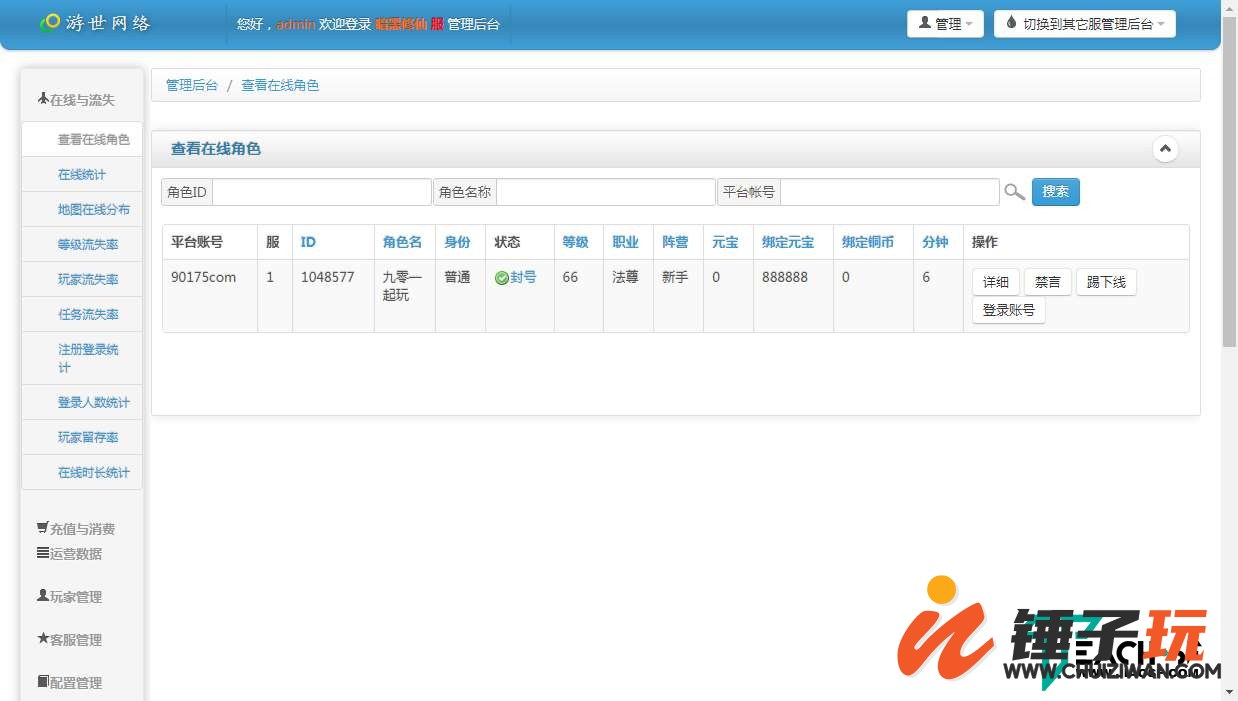Sort the table by 等级 column
The height and width of the screenshot is (701, 1238).
(x=575, y=242)
